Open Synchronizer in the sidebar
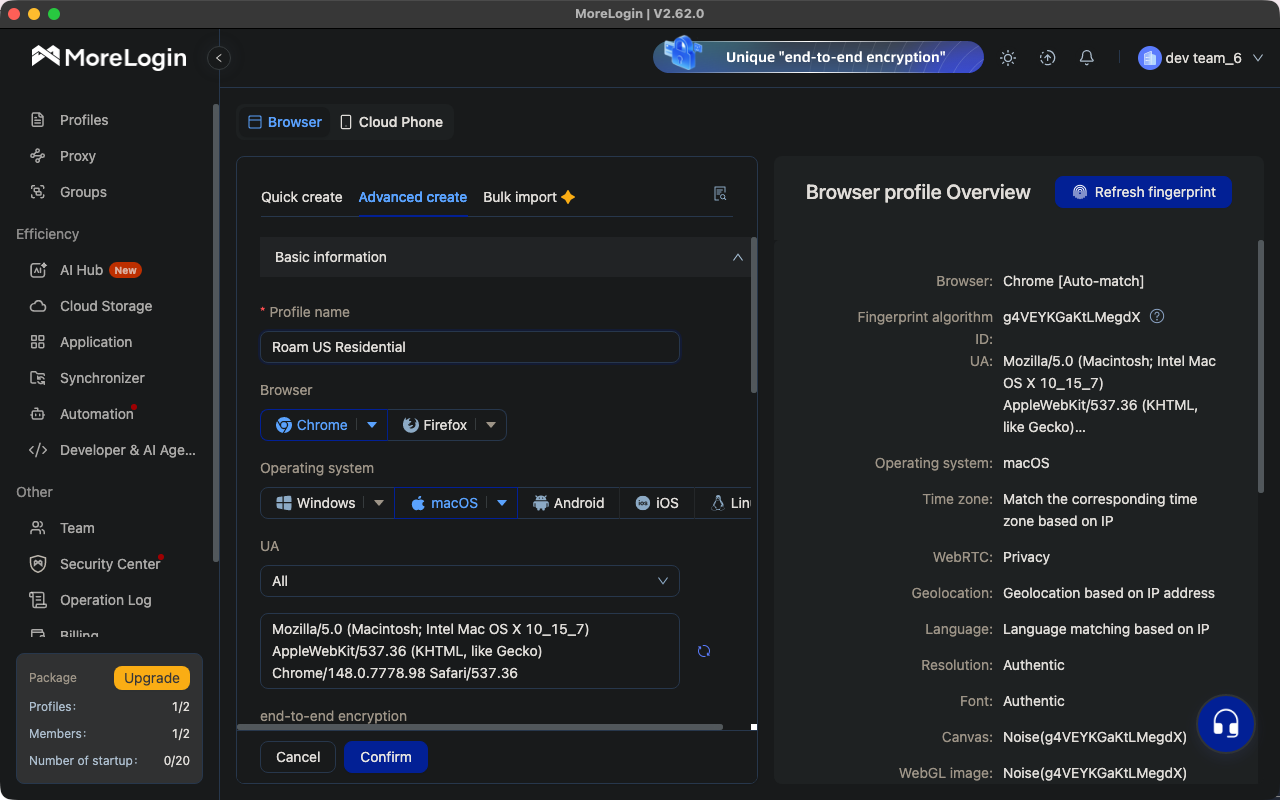 click(x=102, y=378)
